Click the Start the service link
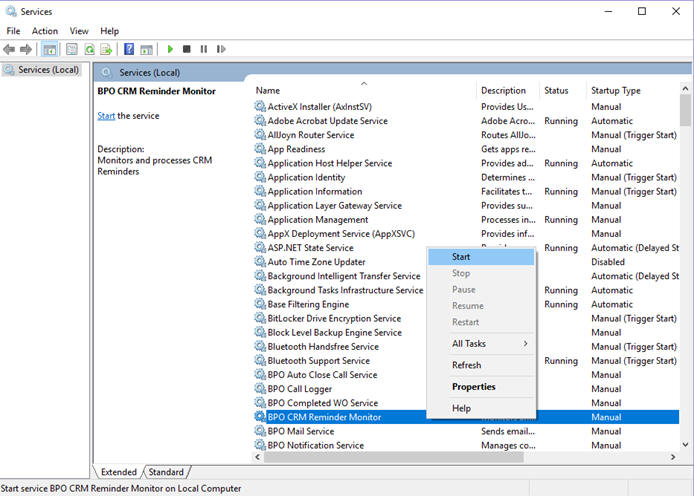 tap(106, 116)
